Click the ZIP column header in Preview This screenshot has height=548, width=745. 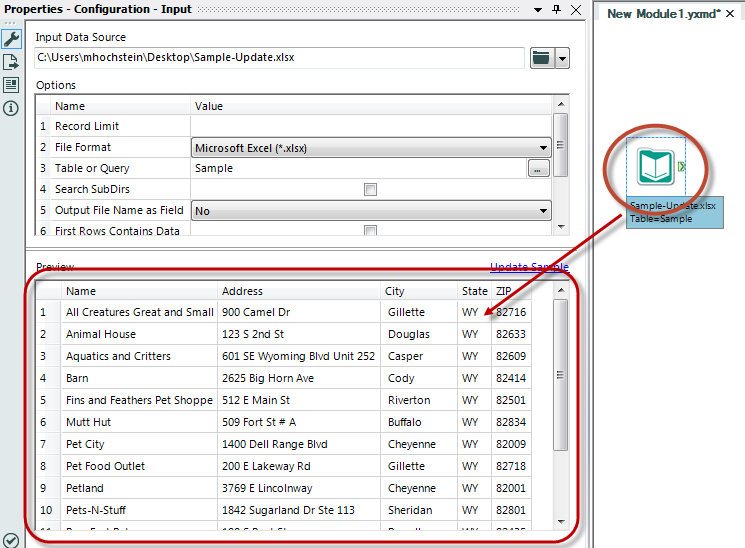(x=511, y=291)
